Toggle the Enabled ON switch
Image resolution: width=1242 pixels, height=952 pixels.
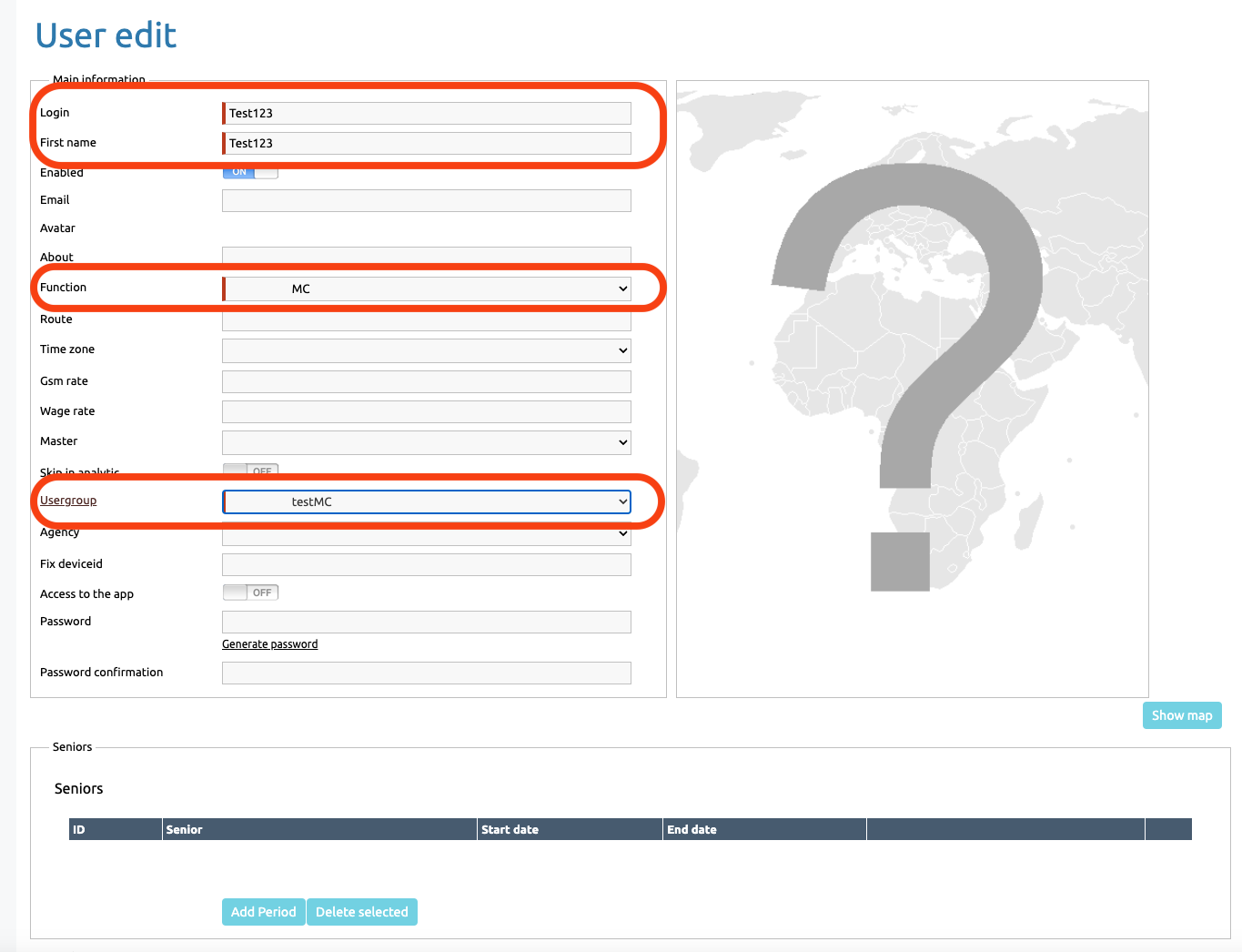click(250, 173)
